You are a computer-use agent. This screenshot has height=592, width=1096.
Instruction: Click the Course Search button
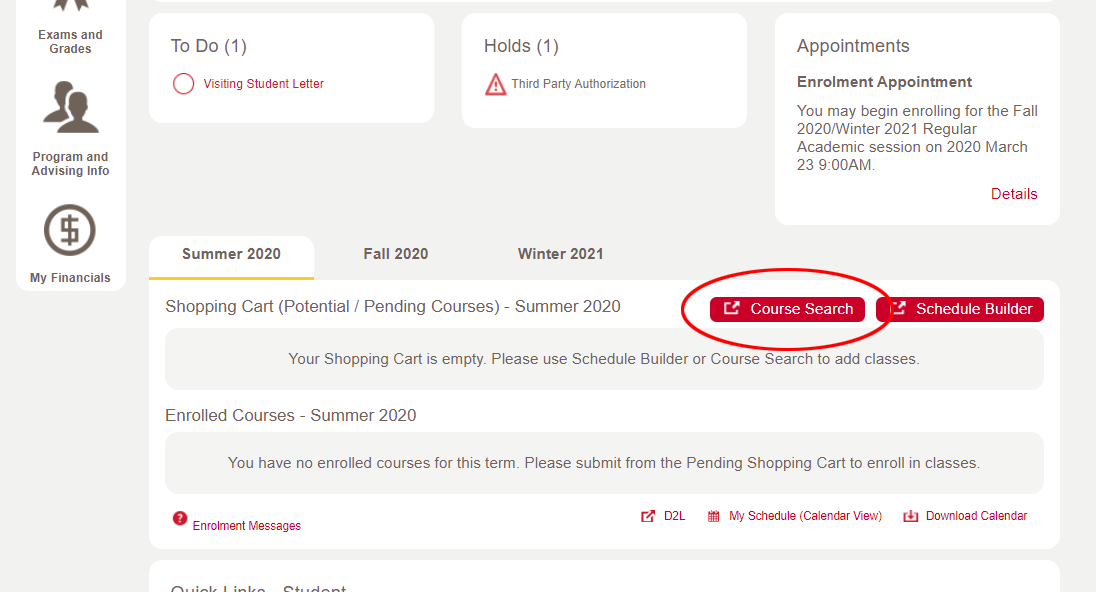788,309
